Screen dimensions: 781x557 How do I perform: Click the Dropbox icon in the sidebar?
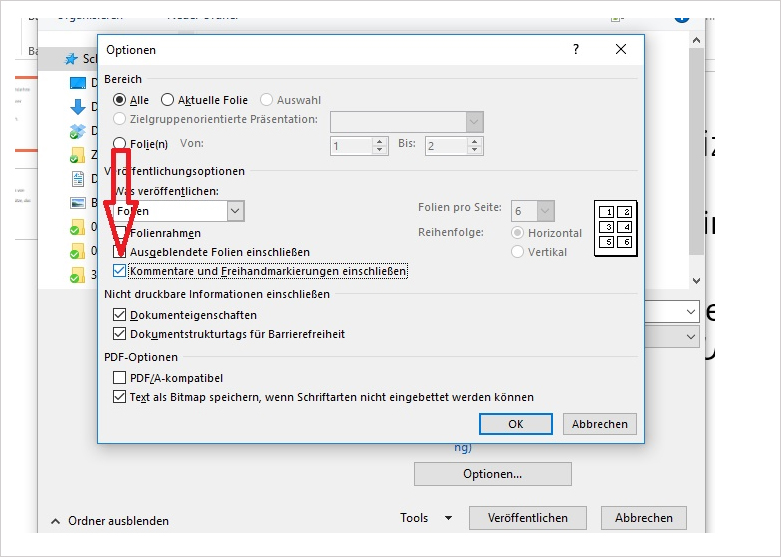coord(77,132)
